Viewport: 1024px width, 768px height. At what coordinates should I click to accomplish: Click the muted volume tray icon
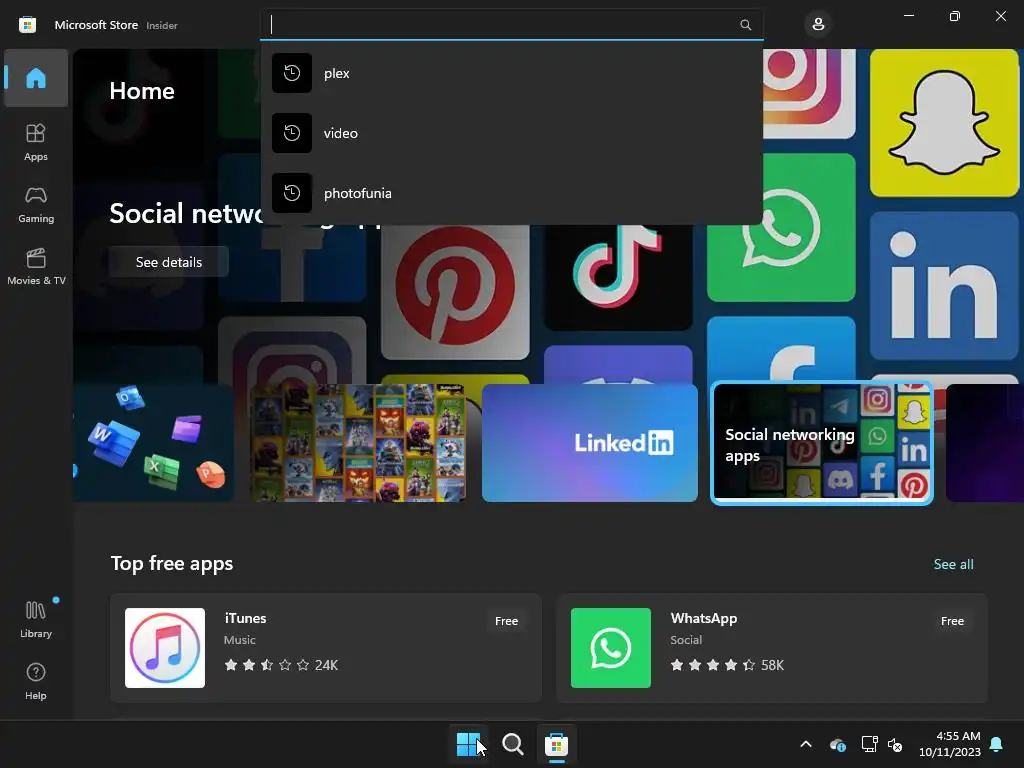895,744
